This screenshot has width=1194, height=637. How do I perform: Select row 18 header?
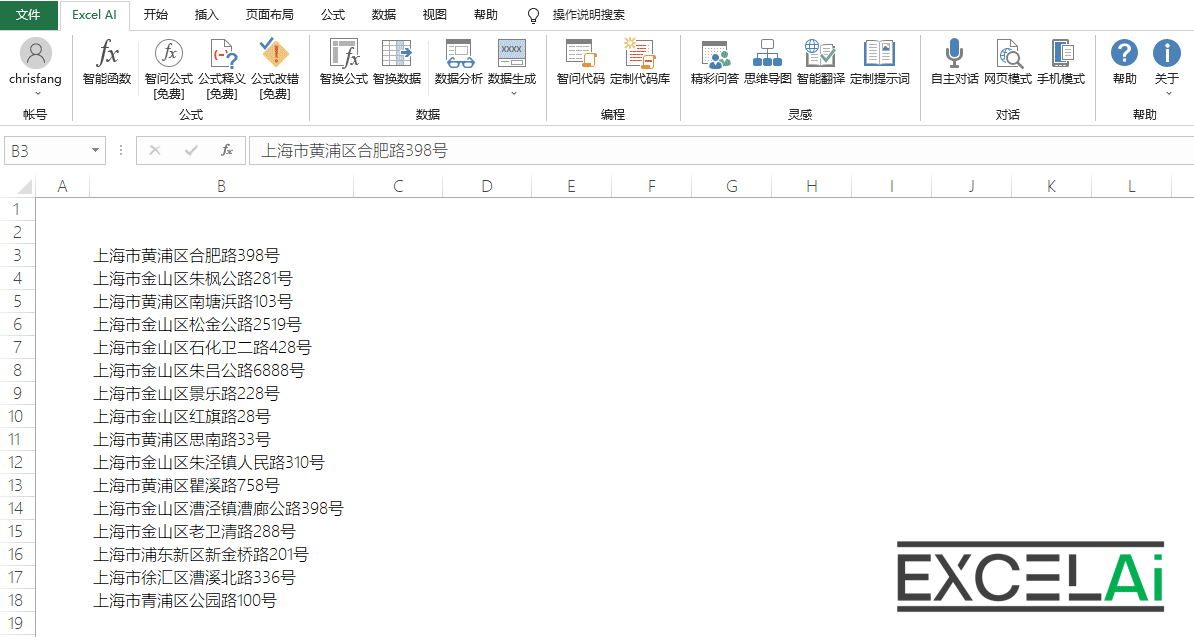(18, 600)
